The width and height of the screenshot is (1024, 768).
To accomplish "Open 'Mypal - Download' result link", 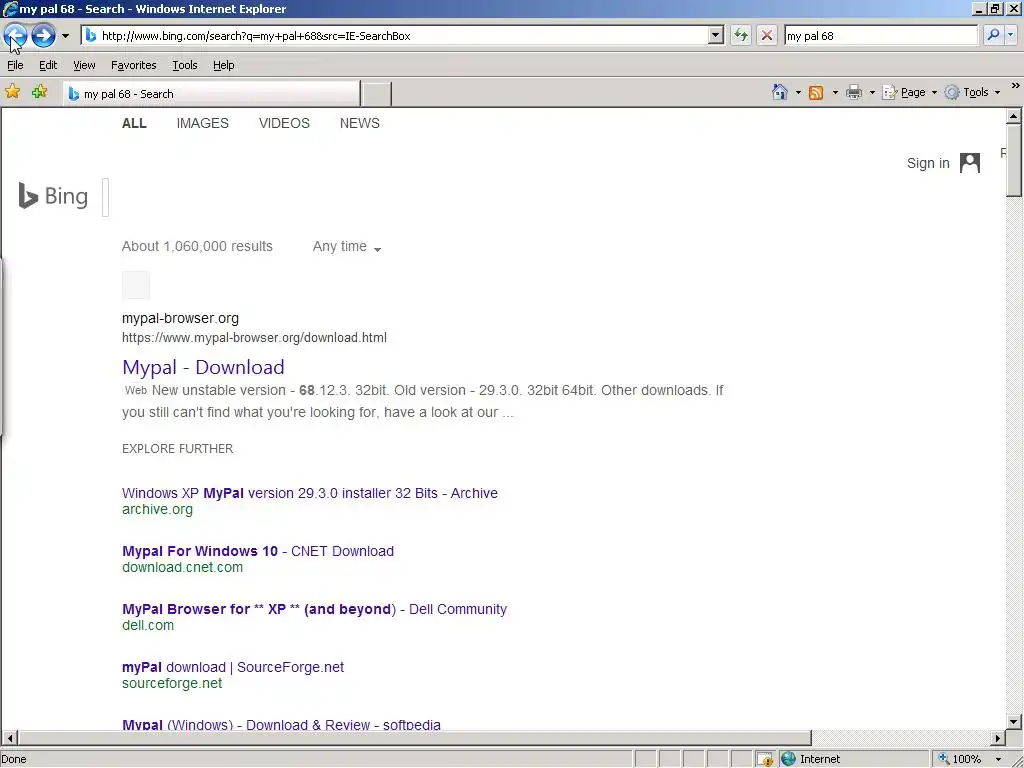I will click(x=203, y=367).
